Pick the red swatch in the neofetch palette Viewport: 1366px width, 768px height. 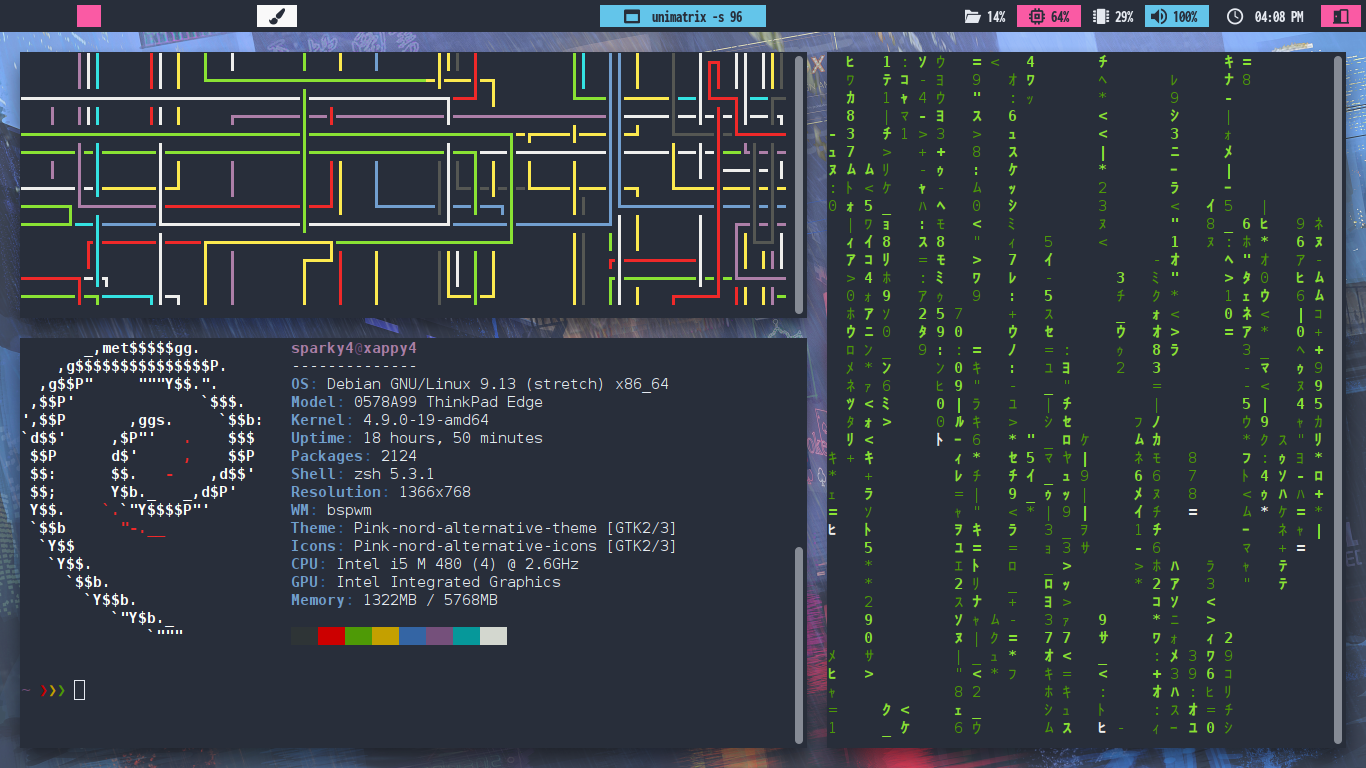point(331,636)
